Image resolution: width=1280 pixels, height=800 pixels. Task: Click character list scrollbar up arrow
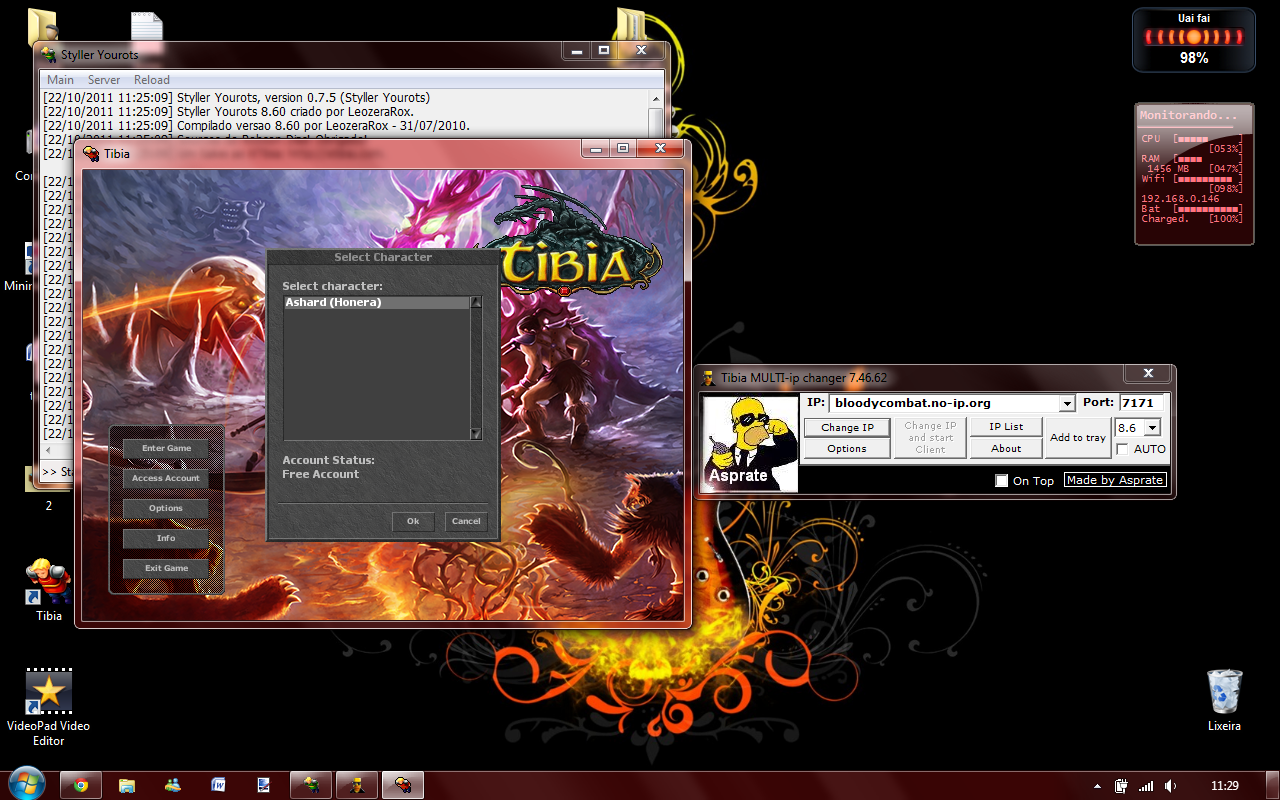click(476, 302)
